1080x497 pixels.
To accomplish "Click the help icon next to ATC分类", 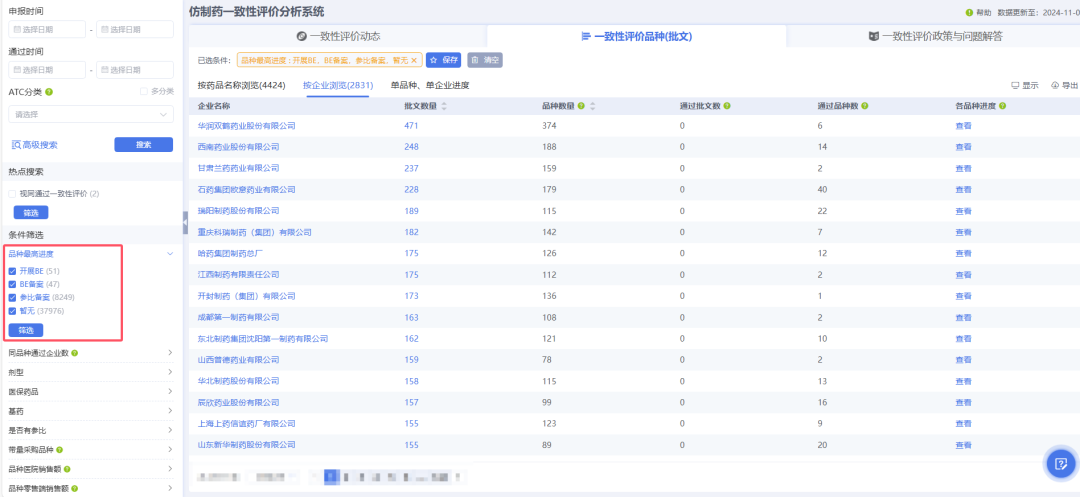I will tap(49, 92).
